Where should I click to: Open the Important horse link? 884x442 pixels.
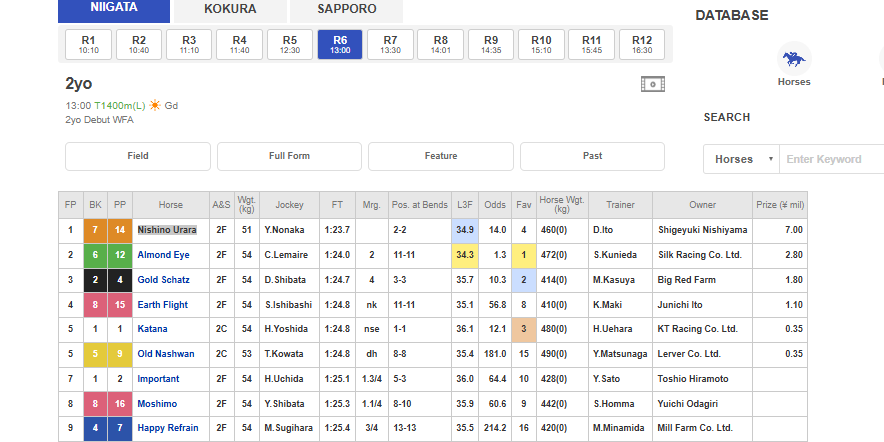tap(158, 379)
